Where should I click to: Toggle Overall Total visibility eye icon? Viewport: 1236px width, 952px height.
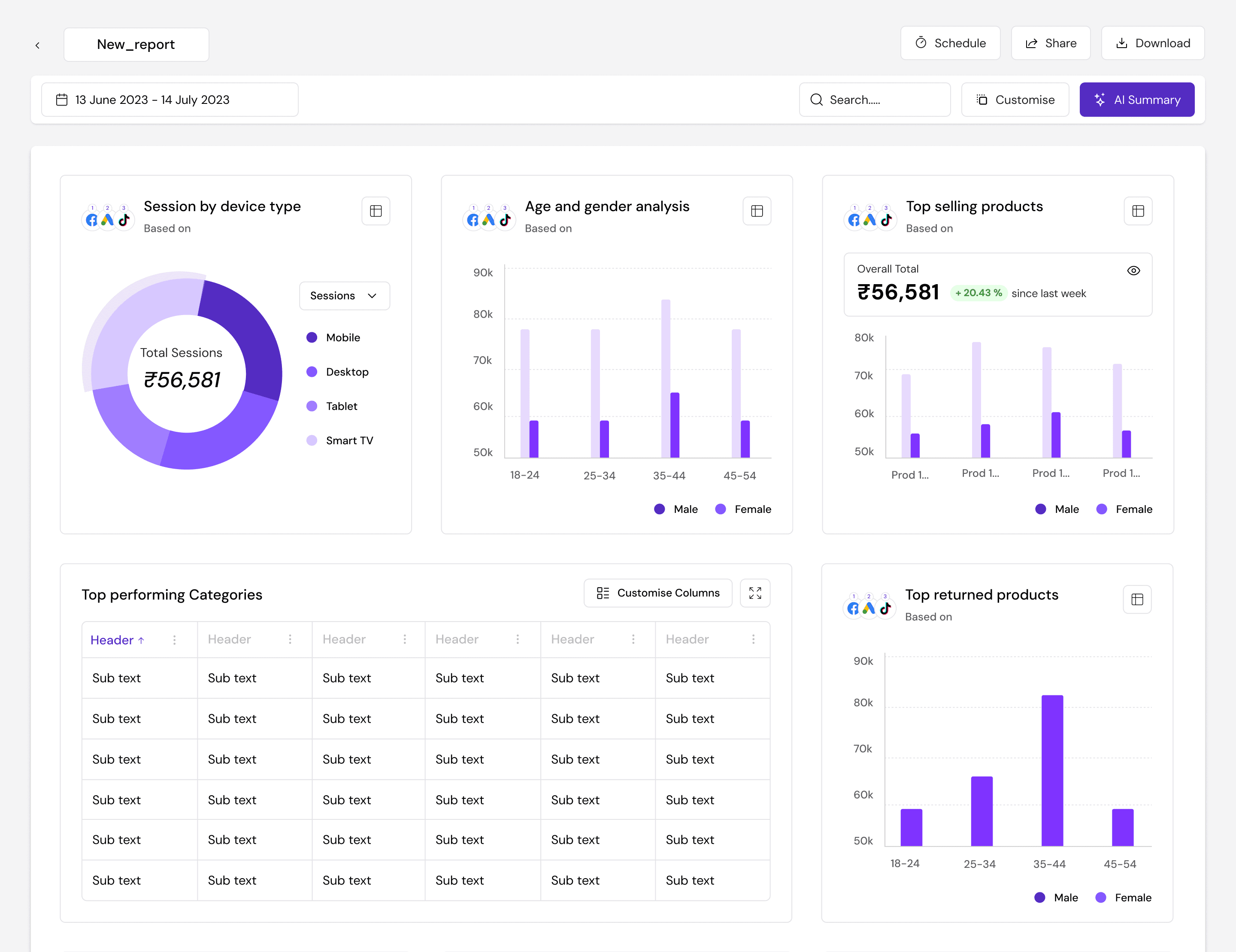tap(1133, 270)
